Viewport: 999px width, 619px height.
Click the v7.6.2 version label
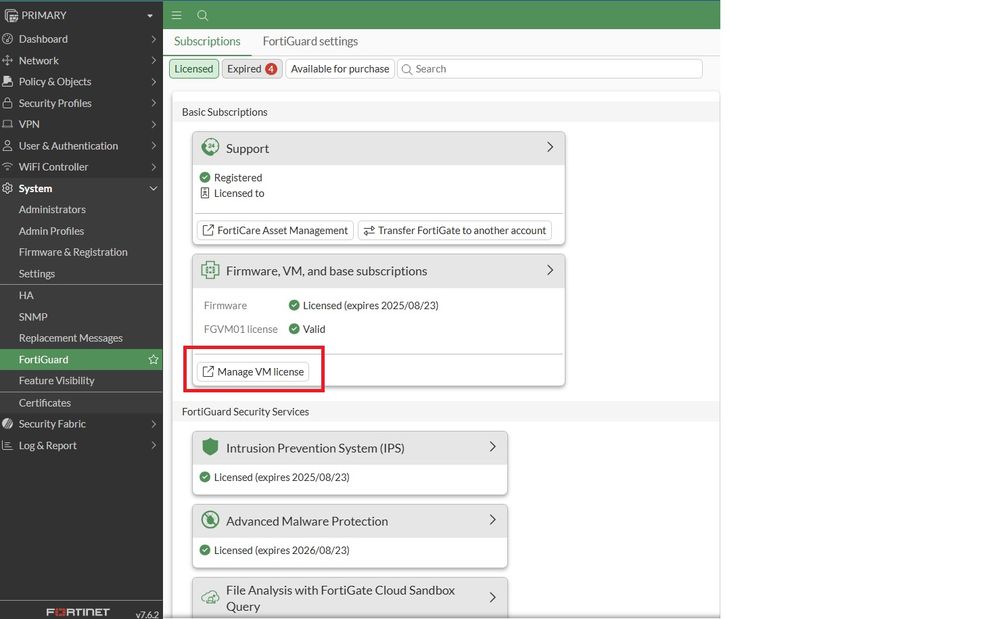[147, 615]
